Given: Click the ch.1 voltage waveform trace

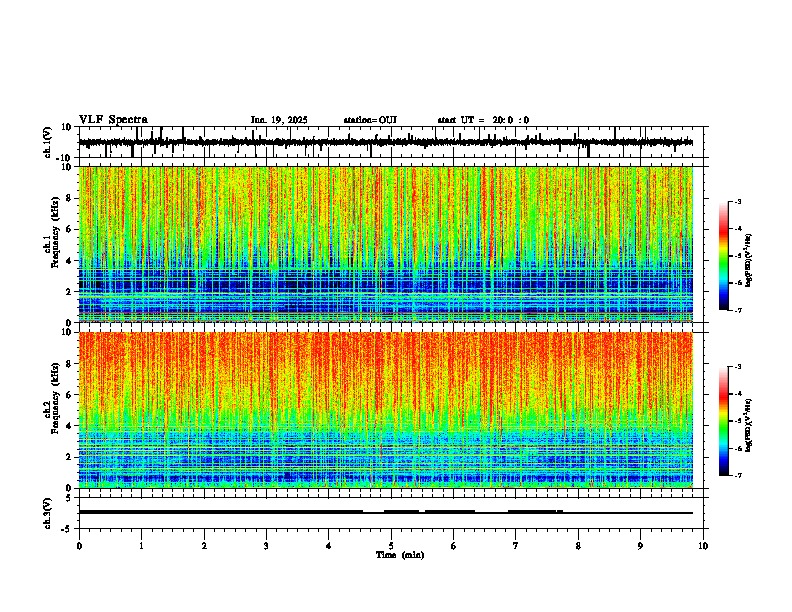Looking at the screenshot, I should (385, 142).
